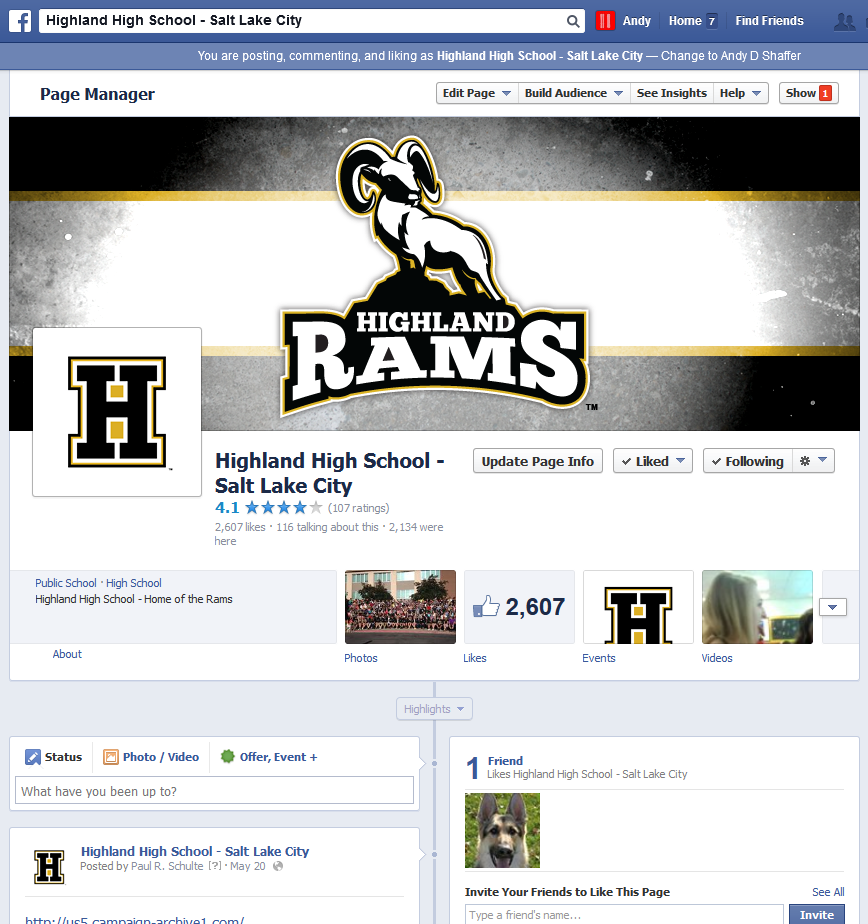The width and height of the screenshot is (868, 924).
Task: Expand more page apps arrow
Action: pyautogui.click(x=833, y=607)
